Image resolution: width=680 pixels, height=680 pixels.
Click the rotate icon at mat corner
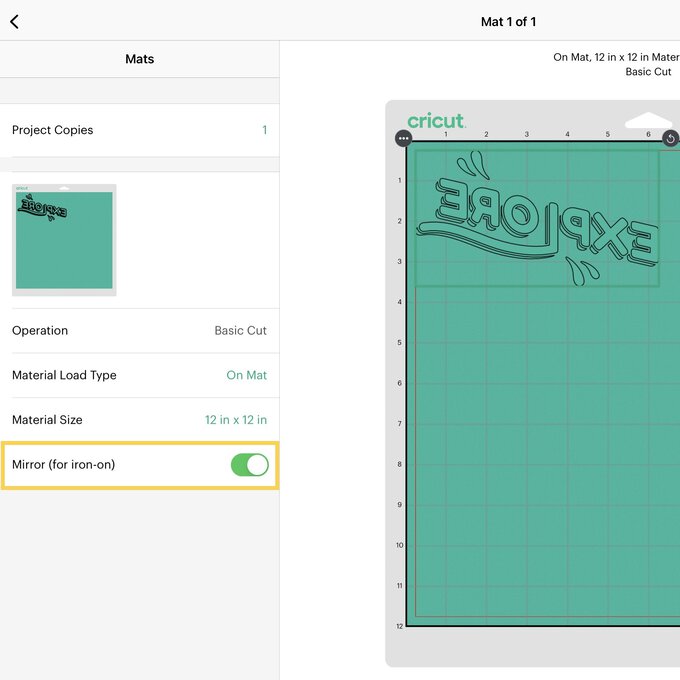coord(671,139)
